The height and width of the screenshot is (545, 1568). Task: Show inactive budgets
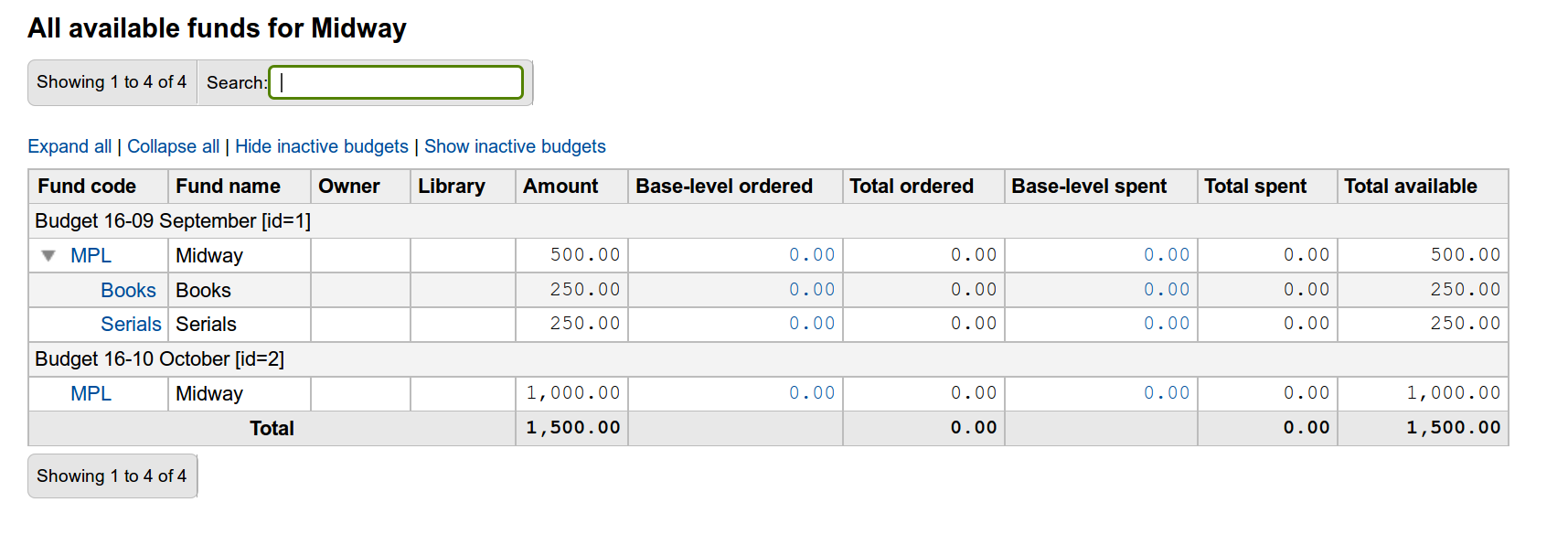click(x=515, y=146)
